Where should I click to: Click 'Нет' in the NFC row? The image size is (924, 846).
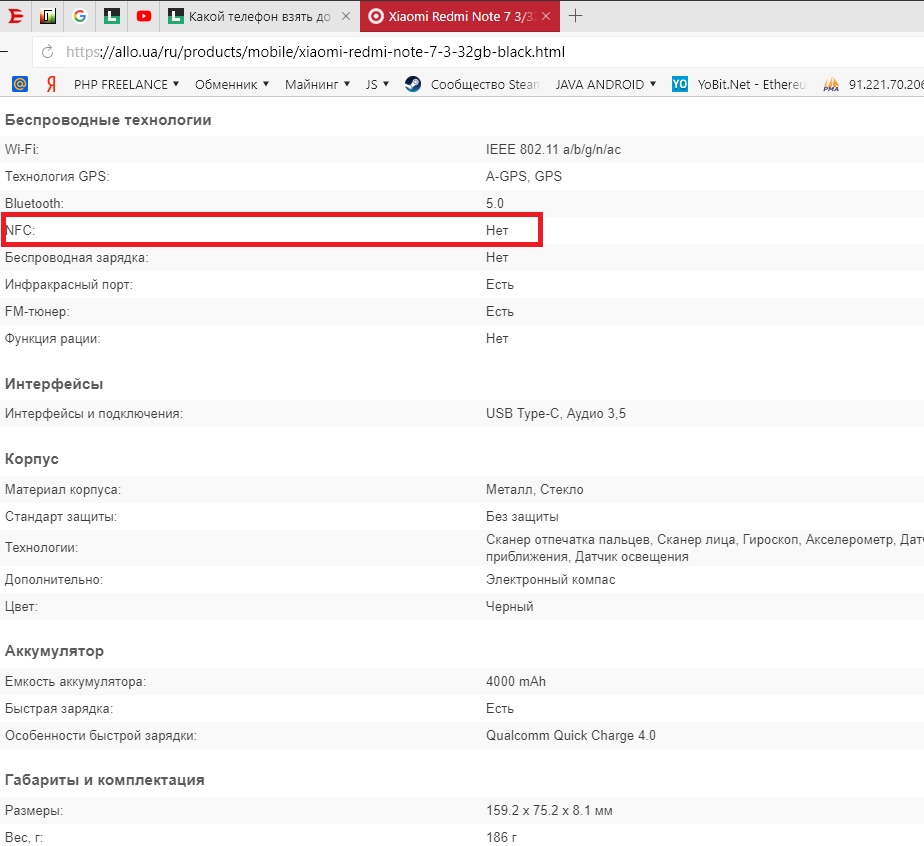click(497, 230)
